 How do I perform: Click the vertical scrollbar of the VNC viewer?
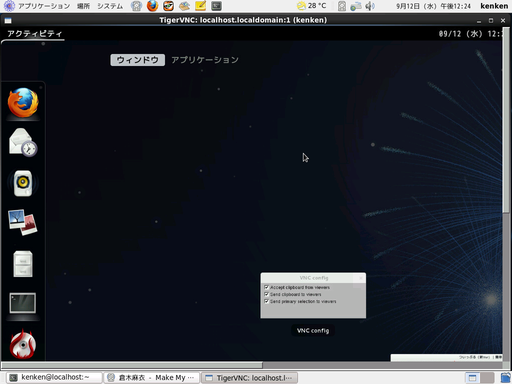[506, 120]
